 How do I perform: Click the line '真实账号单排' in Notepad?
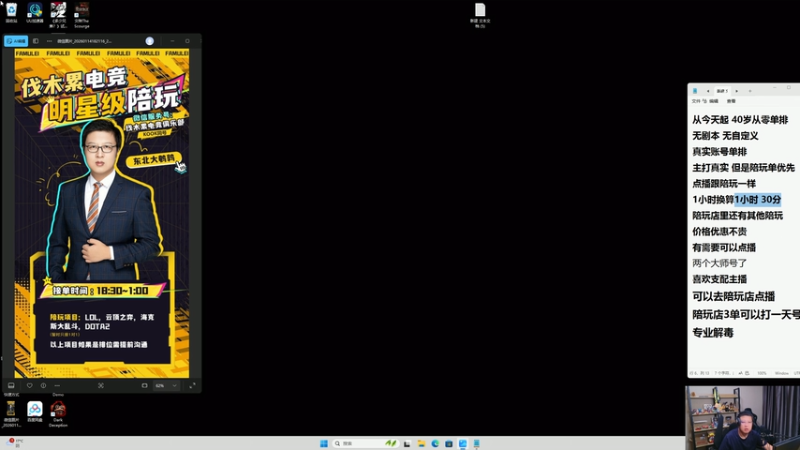tap(719, 152)
